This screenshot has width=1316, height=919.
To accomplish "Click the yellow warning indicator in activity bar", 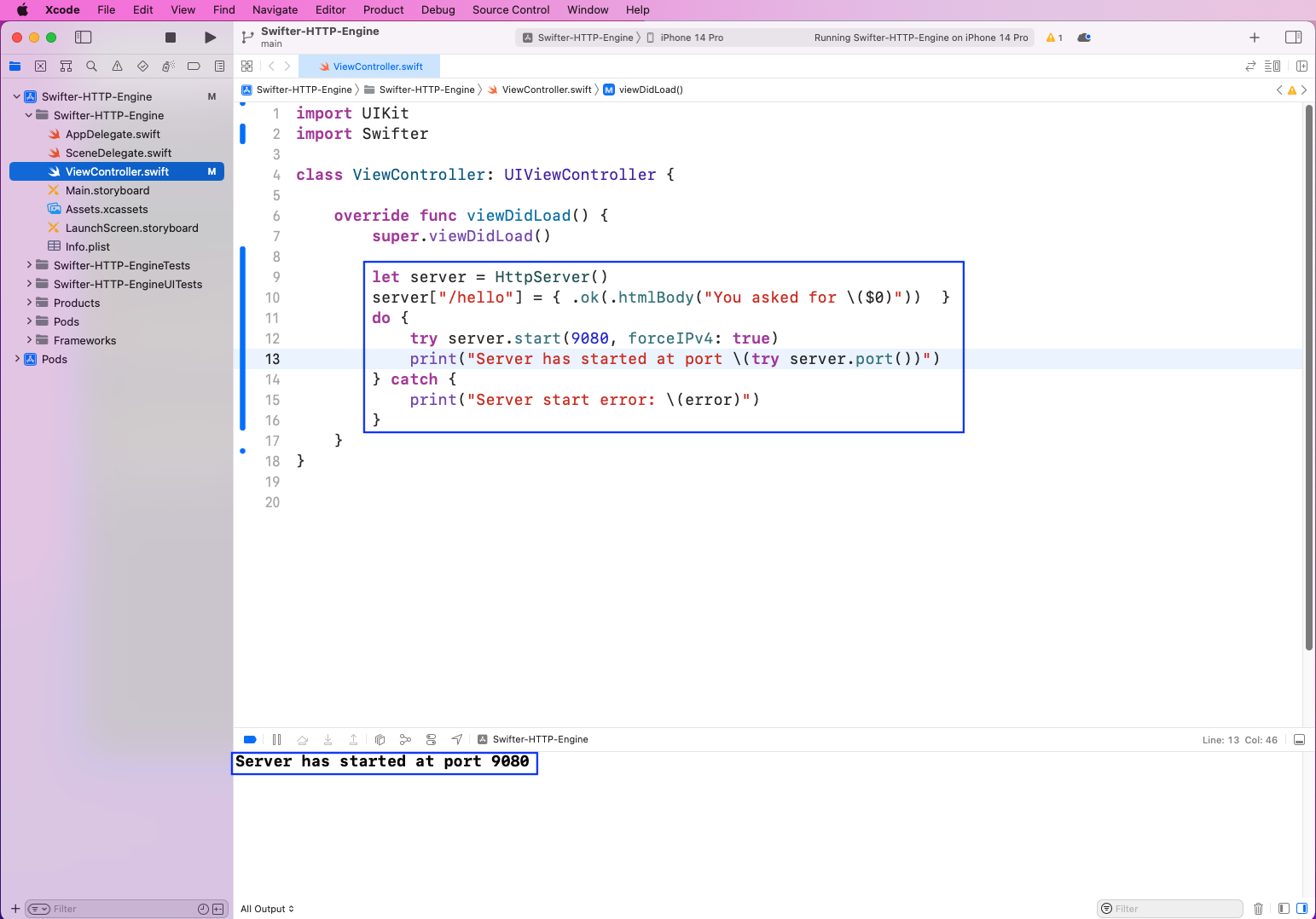I will [x=1054, y=38].
